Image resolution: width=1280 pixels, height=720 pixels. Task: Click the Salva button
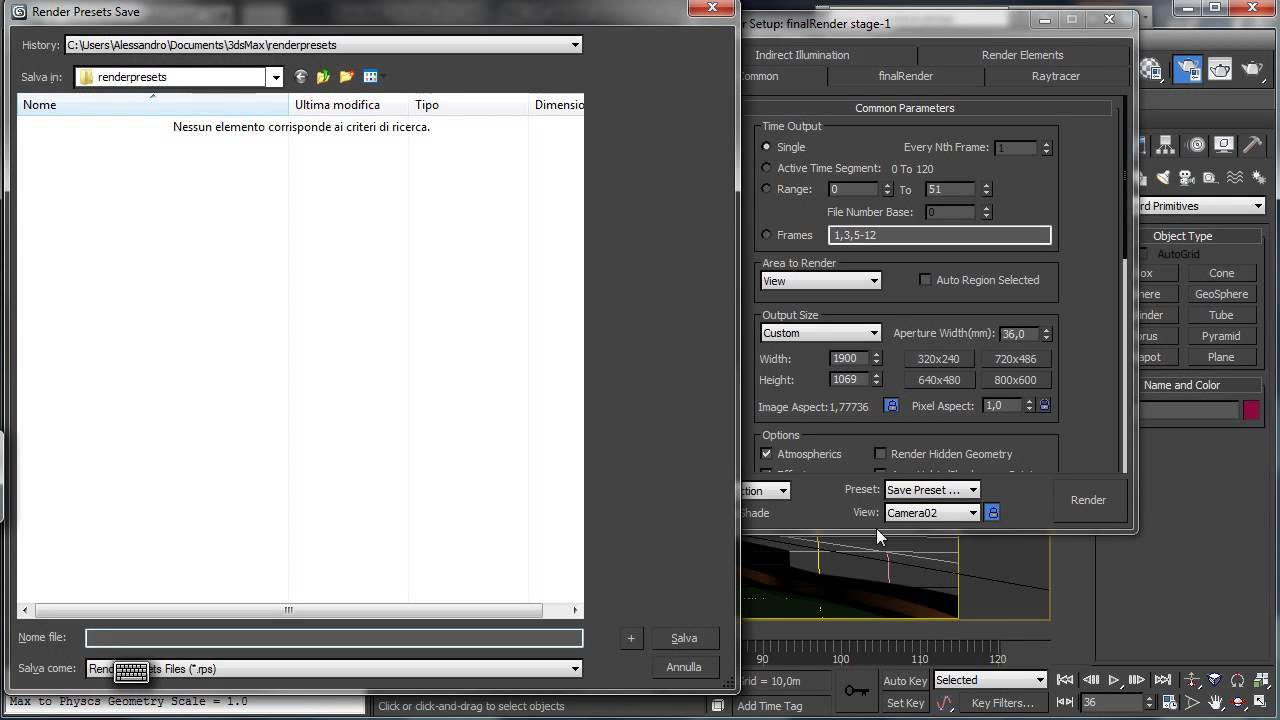[x=684, y=638]
